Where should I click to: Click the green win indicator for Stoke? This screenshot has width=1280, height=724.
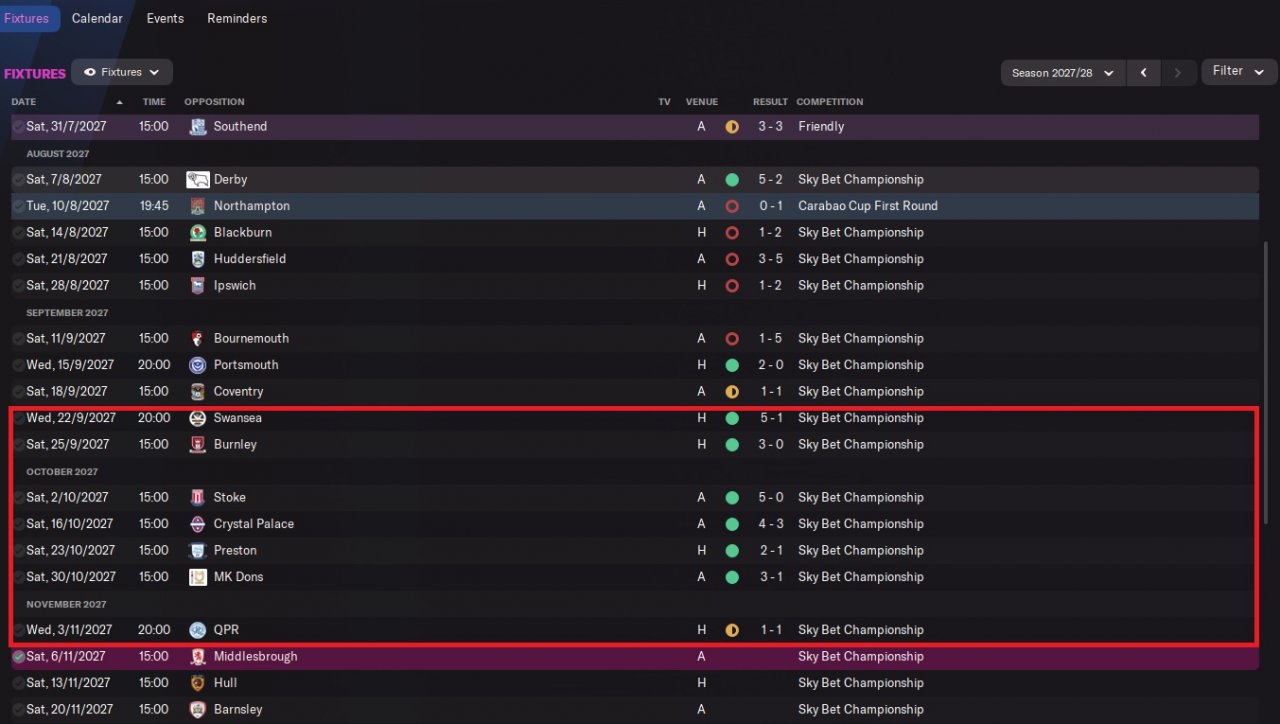pos(732,497)
